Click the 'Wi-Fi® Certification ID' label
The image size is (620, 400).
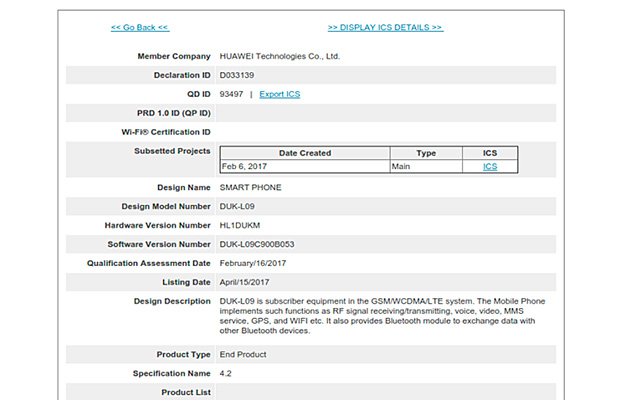(166, 132)
